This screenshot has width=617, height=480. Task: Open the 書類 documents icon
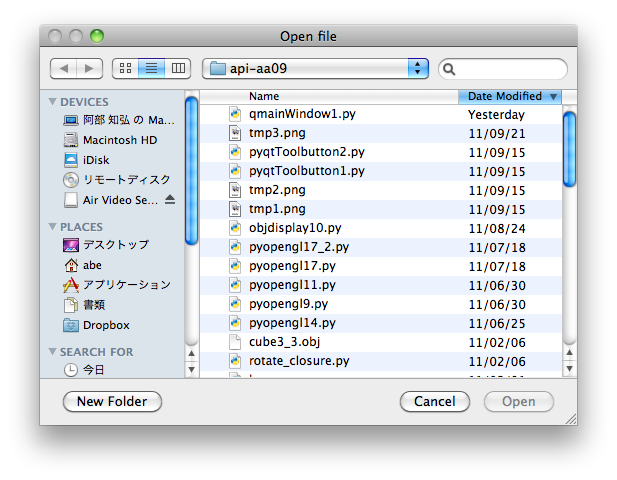[71, 305]
